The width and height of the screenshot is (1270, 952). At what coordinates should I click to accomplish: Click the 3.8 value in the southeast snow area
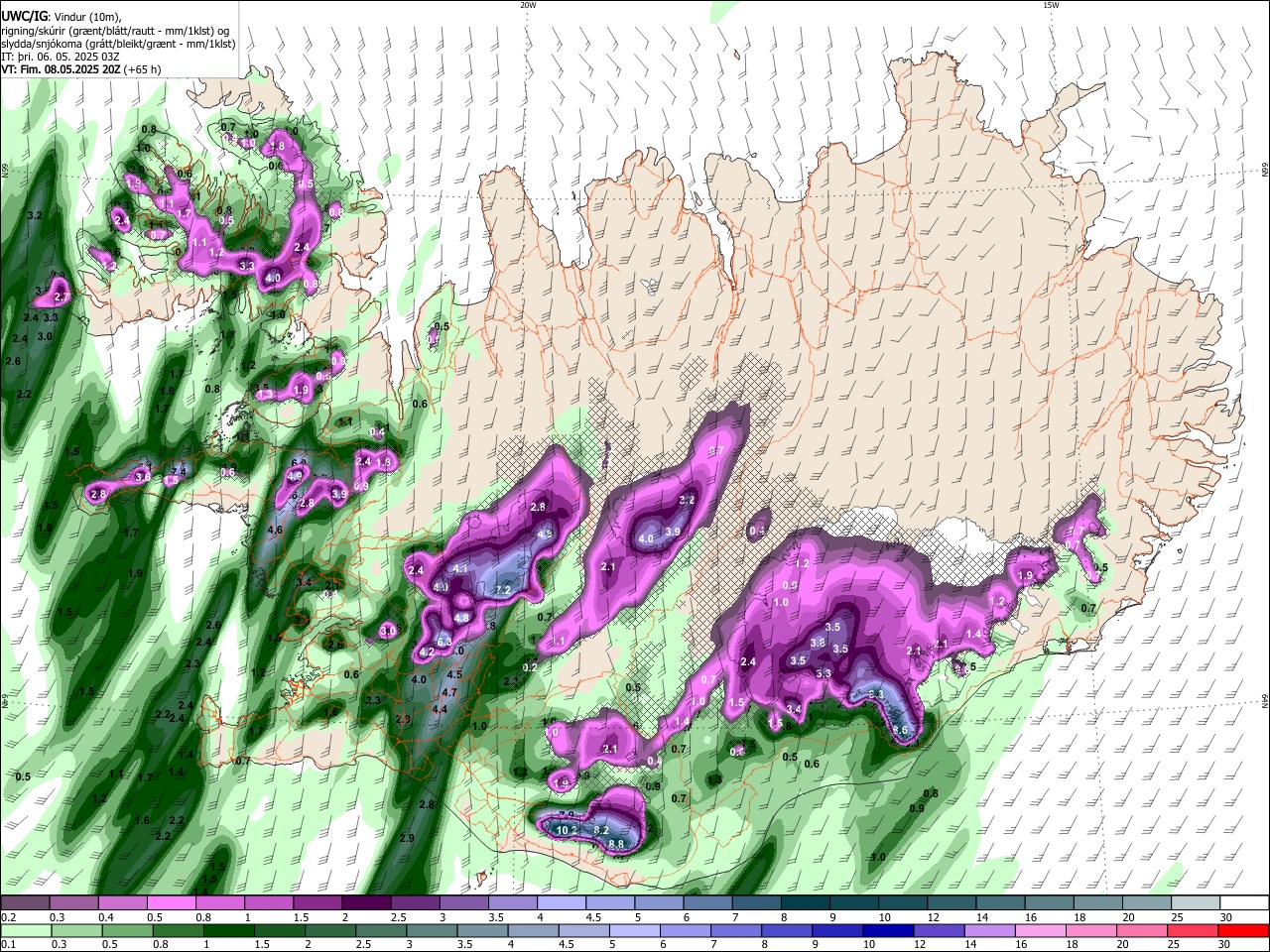(818, 643)
